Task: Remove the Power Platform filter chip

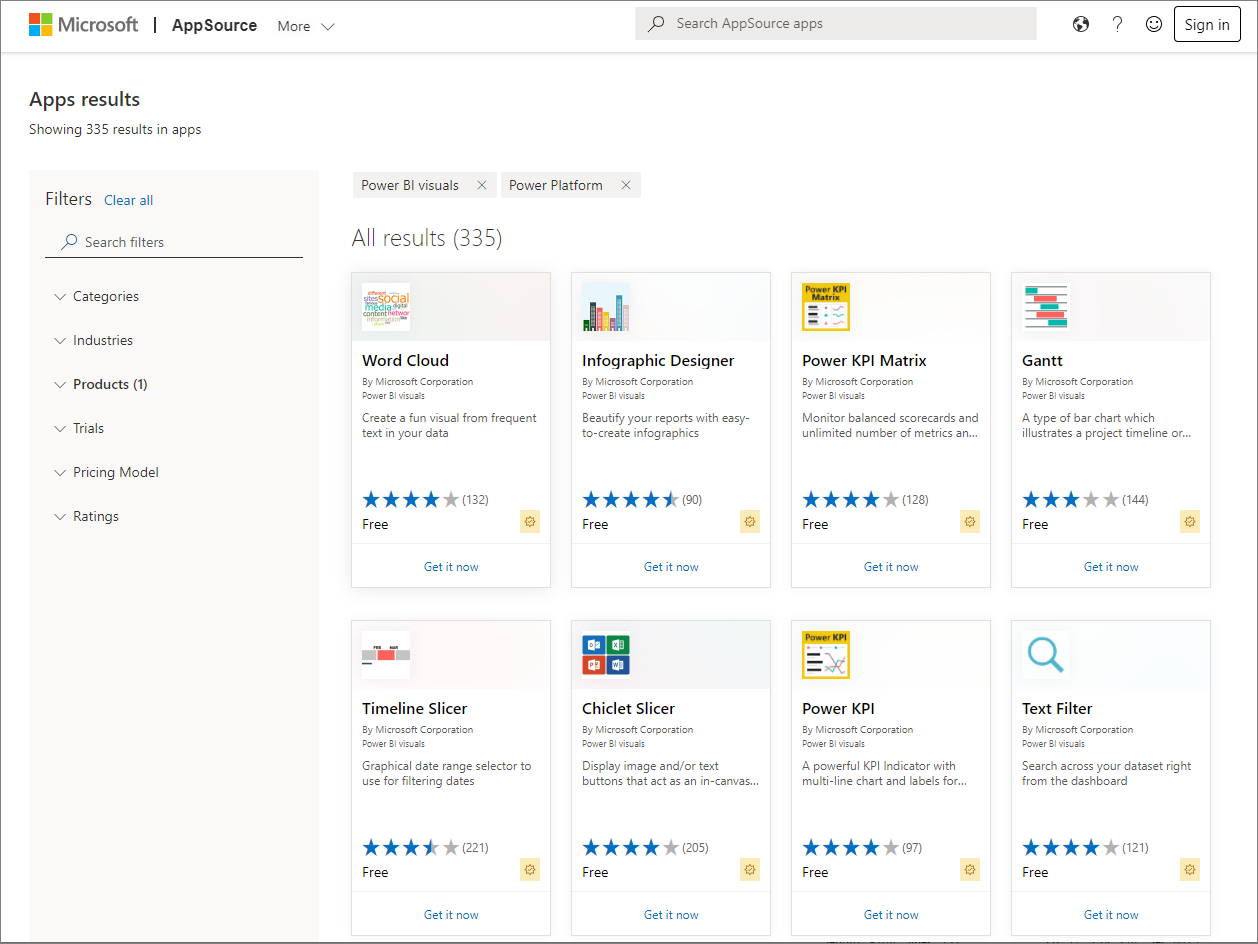Action: click(625, 185)
